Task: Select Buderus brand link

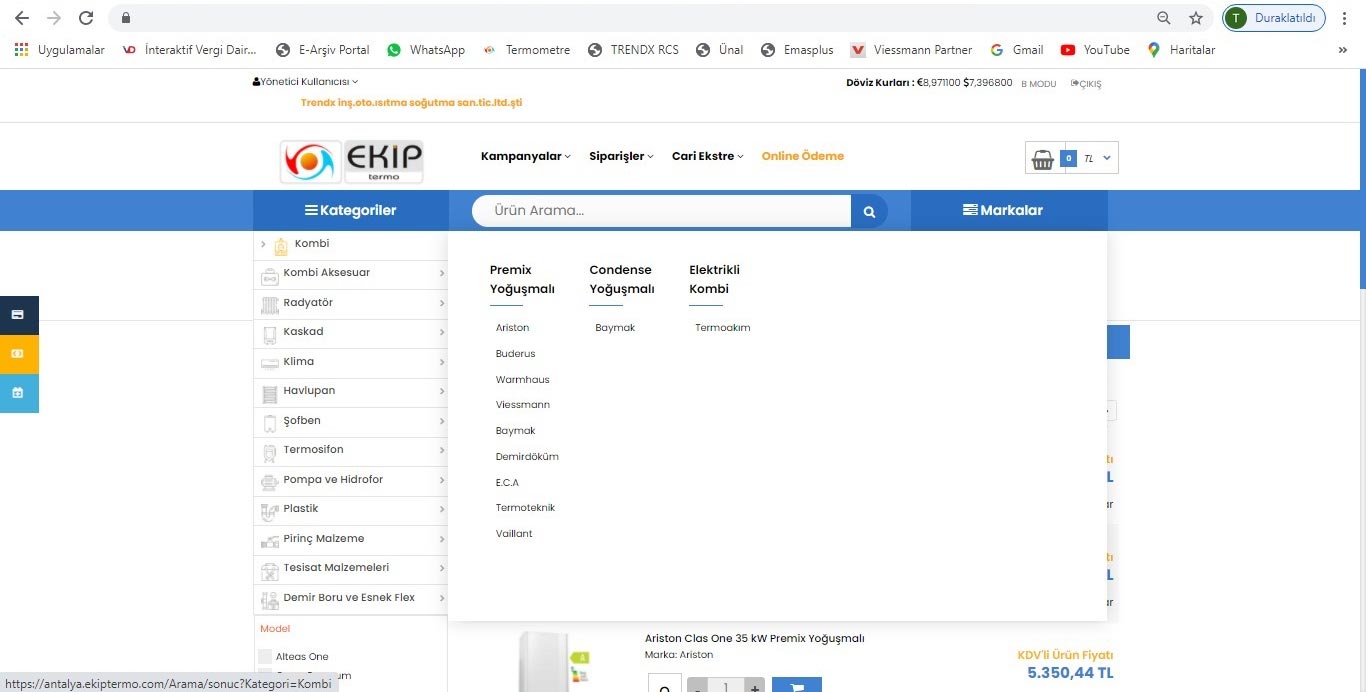Action: pyautogui.click(x=515, y=354)
